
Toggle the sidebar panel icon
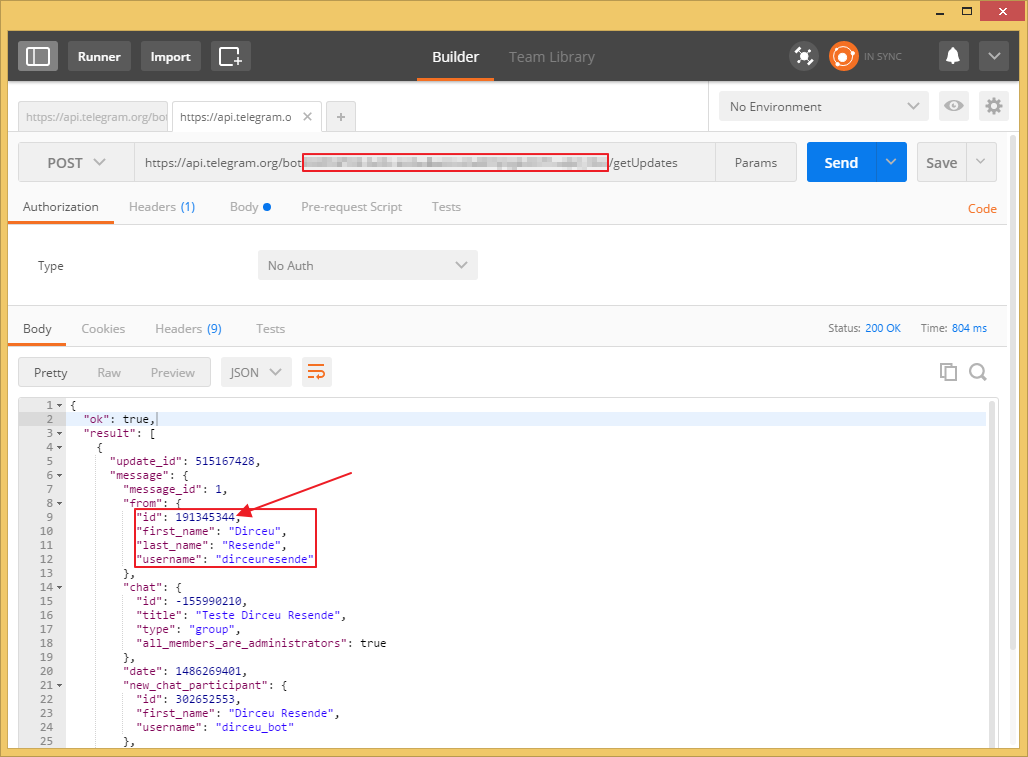tap(37, 56)
